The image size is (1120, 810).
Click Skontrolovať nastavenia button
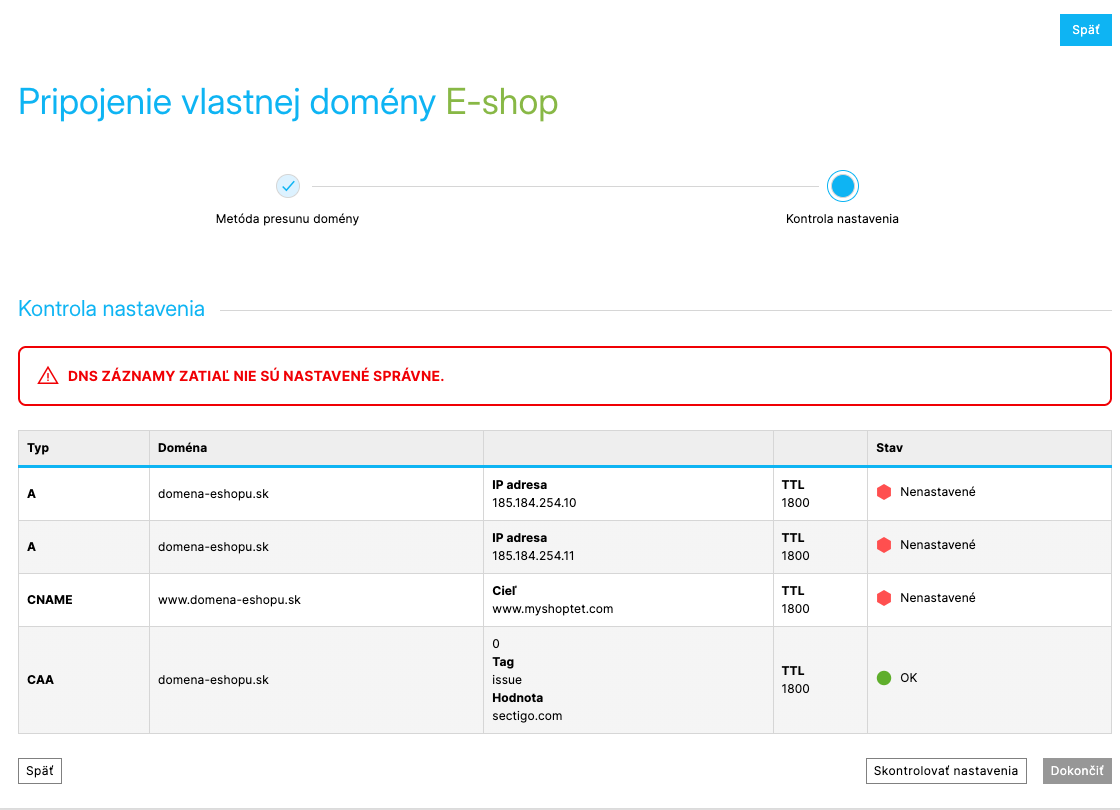pyautogui.click(x=946, y=771)
